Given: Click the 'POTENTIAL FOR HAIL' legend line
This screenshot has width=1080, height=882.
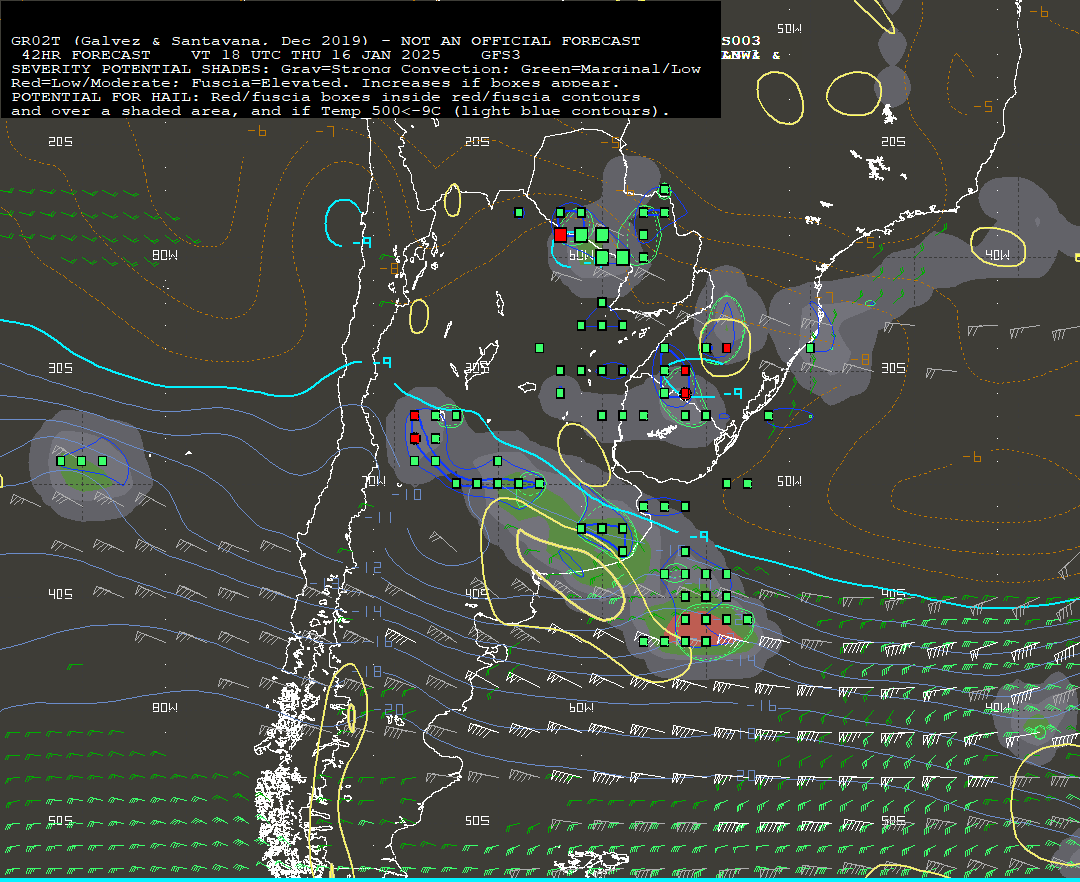Looking at the screenshot, I should click(326, 96).
